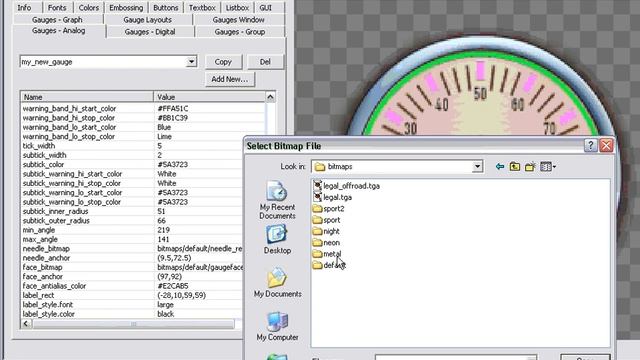Select the subtick_inner_radius property
Screen dimensions: 640x360
[x=56, y=211]
